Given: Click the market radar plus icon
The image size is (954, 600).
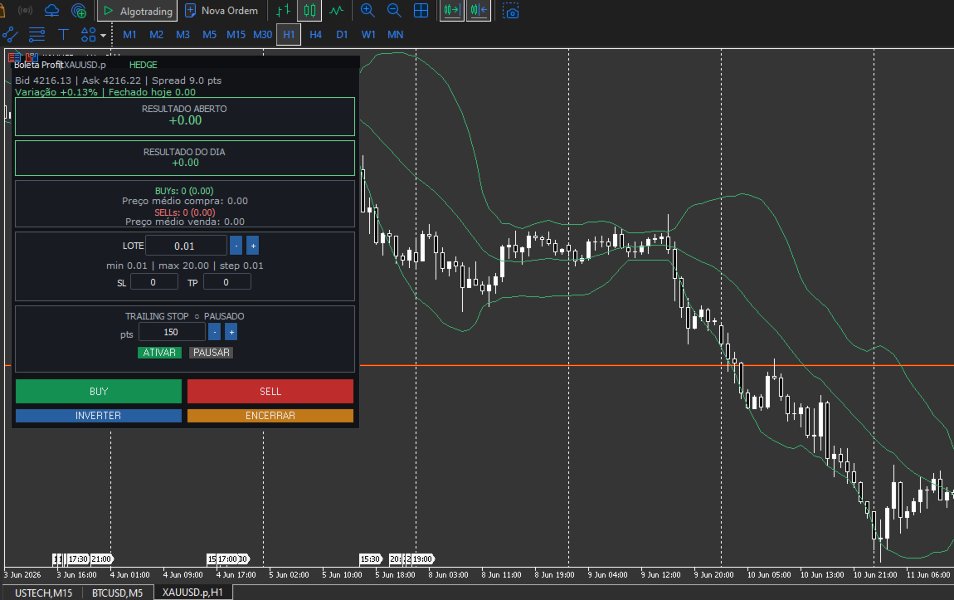Looking at the screenshot, I should (78, 11).
